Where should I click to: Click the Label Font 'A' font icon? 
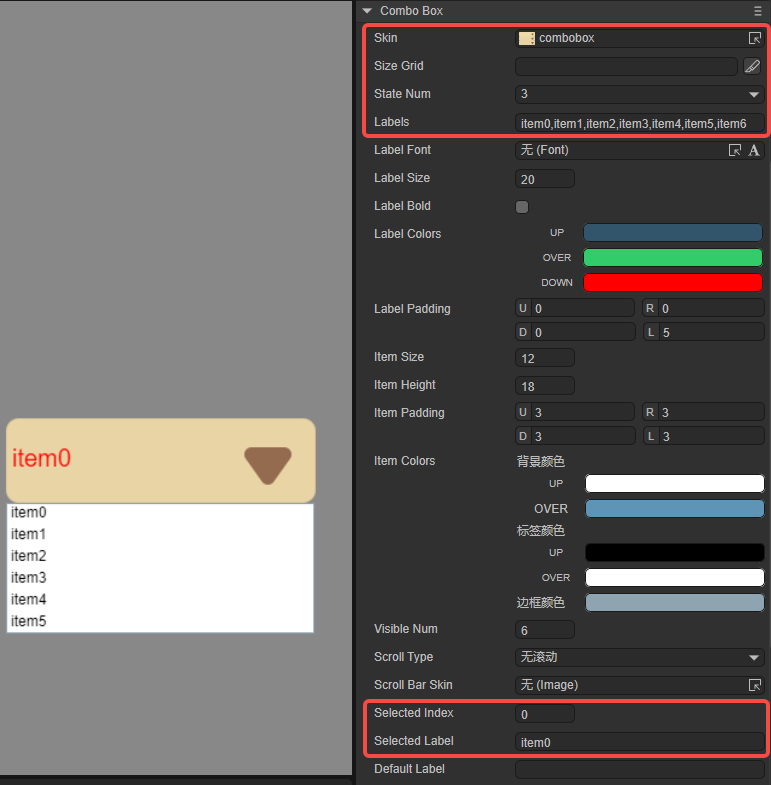click(x=754, y=150)
